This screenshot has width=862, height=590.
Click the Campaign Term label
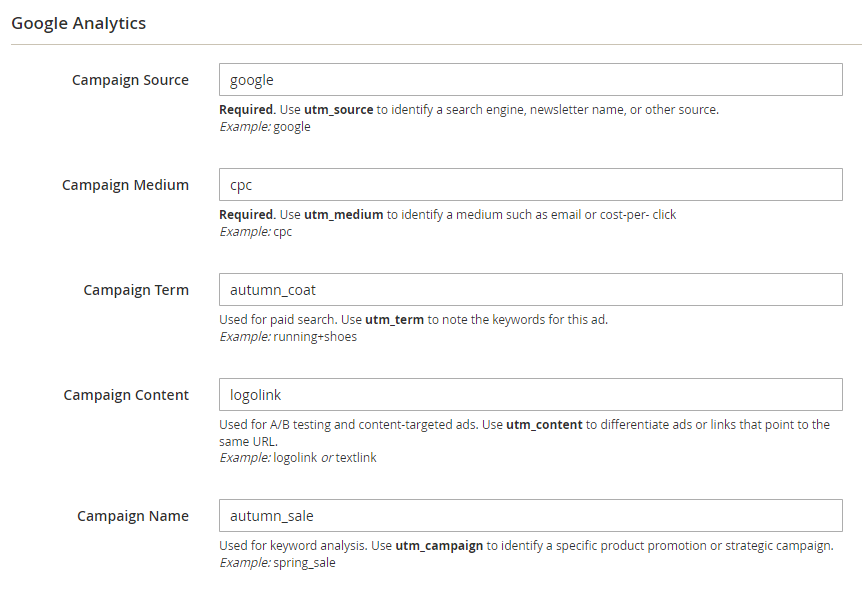(136, 290)
